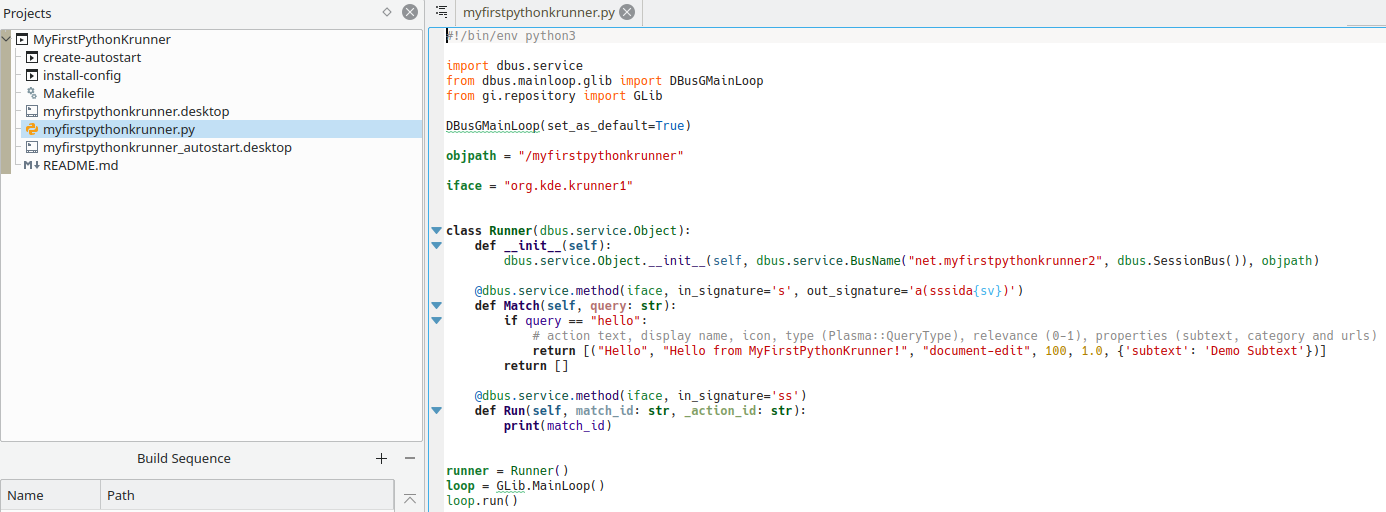Select myfirstpythonkrunner.py in the project tree
This screenshot has height=512, width=1386.
[119, 130]
